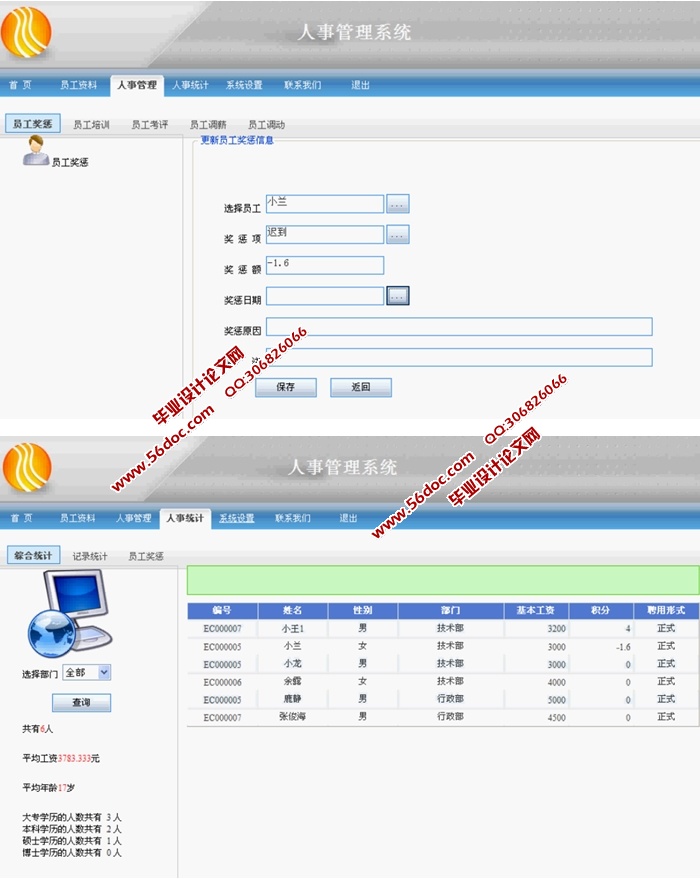Screen dimensions: 700x879
Task: Go to the 员工调动 tab
Action: click(266, 125)
